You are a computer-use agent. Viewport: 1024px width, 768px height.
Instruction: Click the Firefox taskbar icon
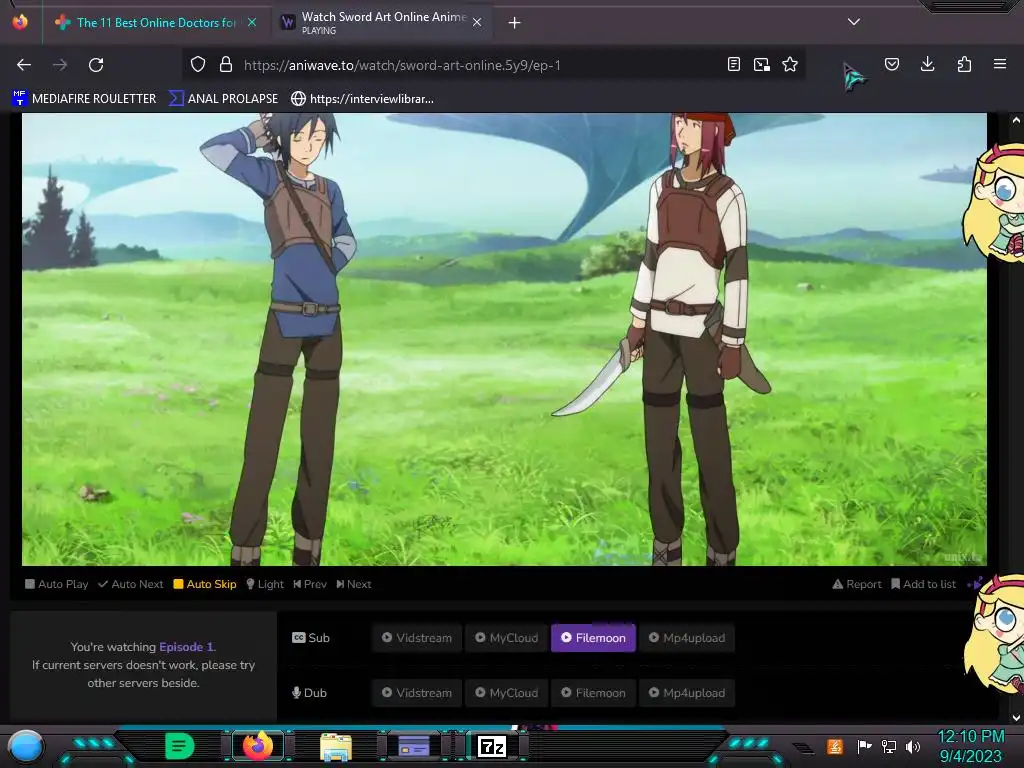257,746
